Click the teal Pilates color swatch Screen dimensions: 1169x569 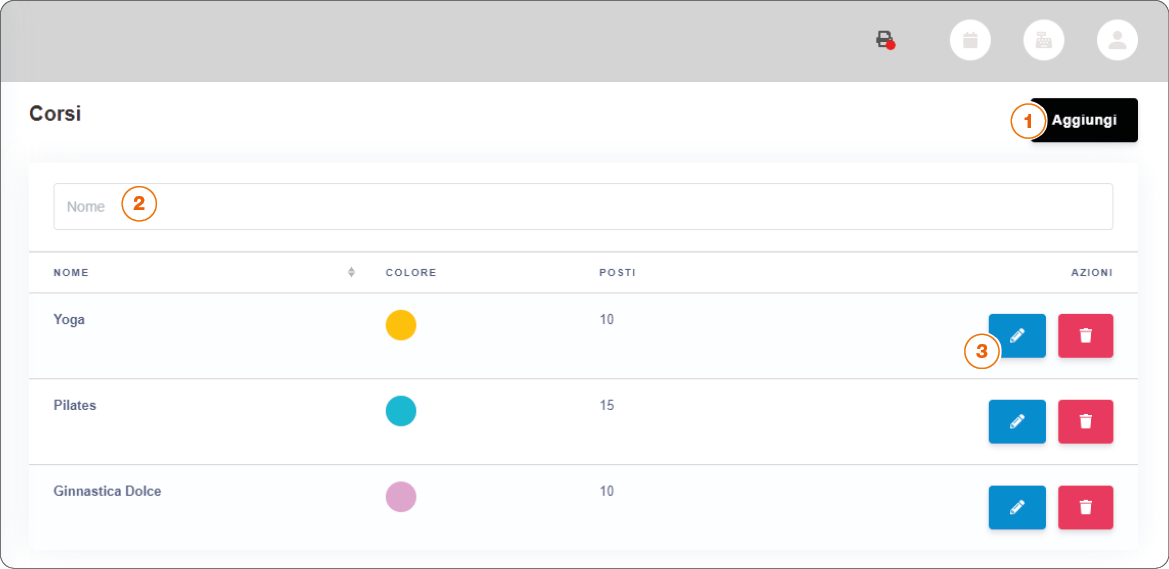pos(400,411)
